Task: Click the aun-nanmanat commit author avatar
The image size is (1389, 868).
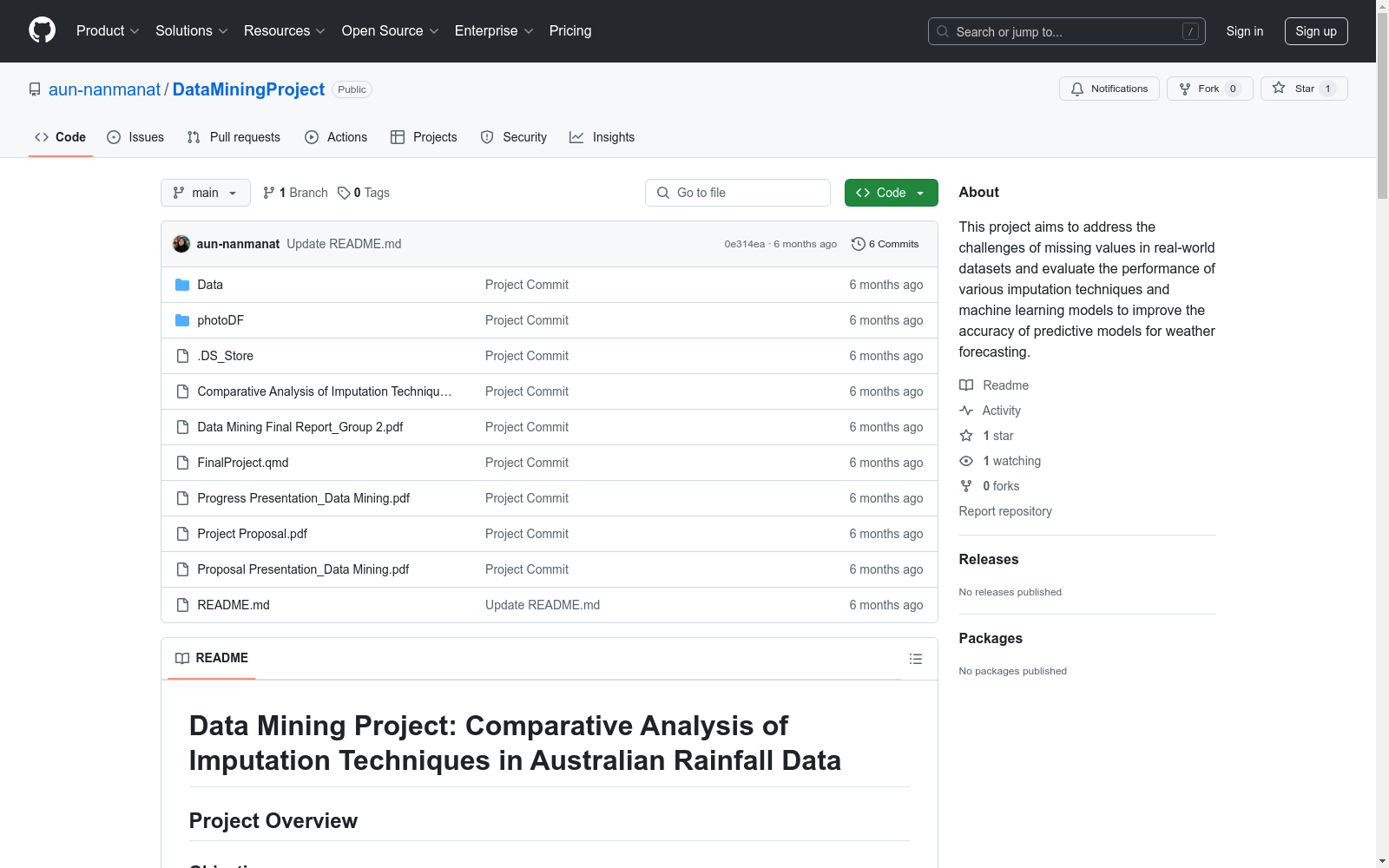Action: point(181,244)
